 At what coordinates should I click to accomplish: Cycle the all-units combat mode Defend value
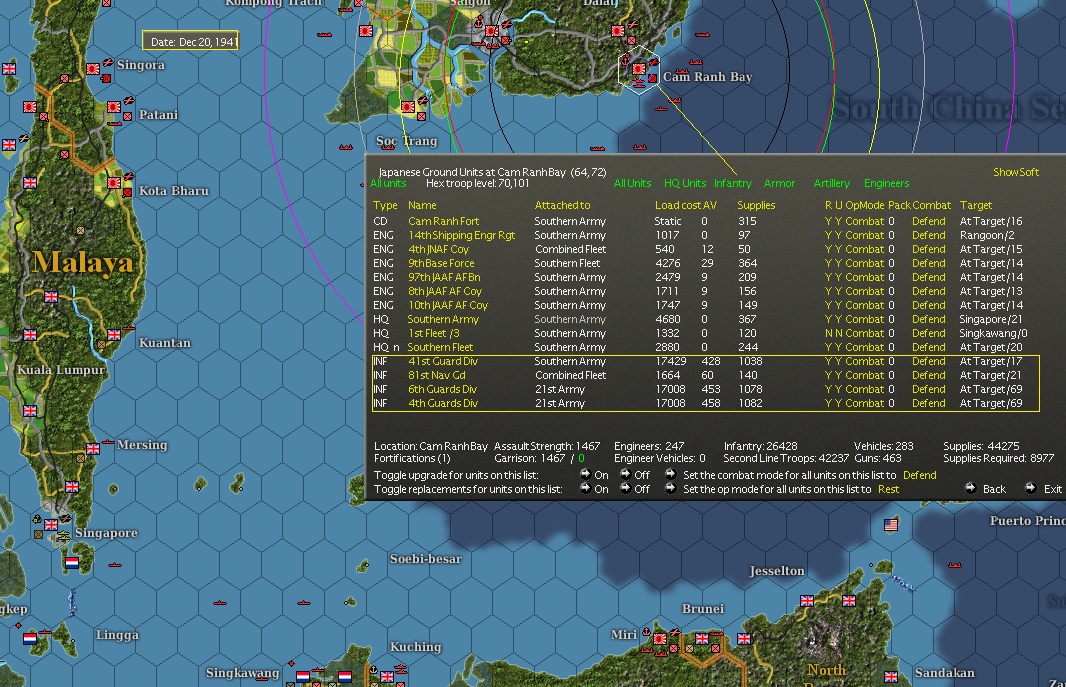pyautogui.click(x=919, y=475)
